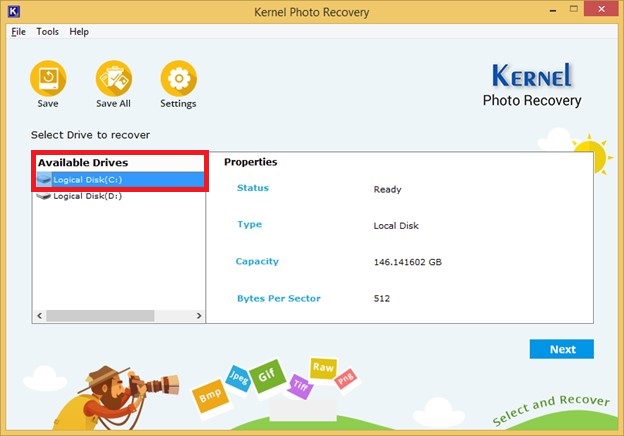Click the 146.141602 GB capacity value
Image resolution: width=624 pixels, height=436 pixels.
[408, 262]
